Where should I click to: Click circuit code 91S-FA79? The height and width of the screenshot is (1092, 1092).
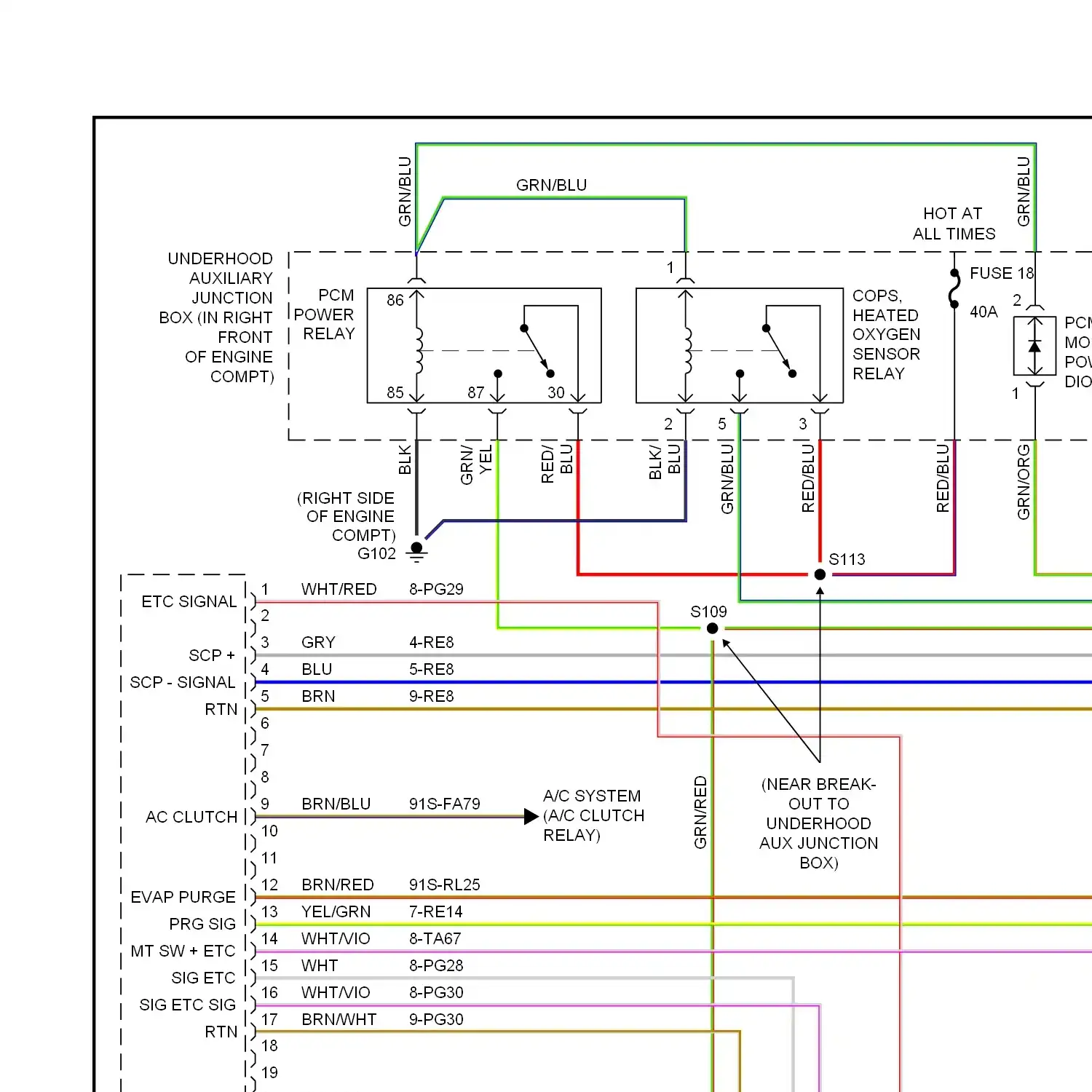coord(445,804)
